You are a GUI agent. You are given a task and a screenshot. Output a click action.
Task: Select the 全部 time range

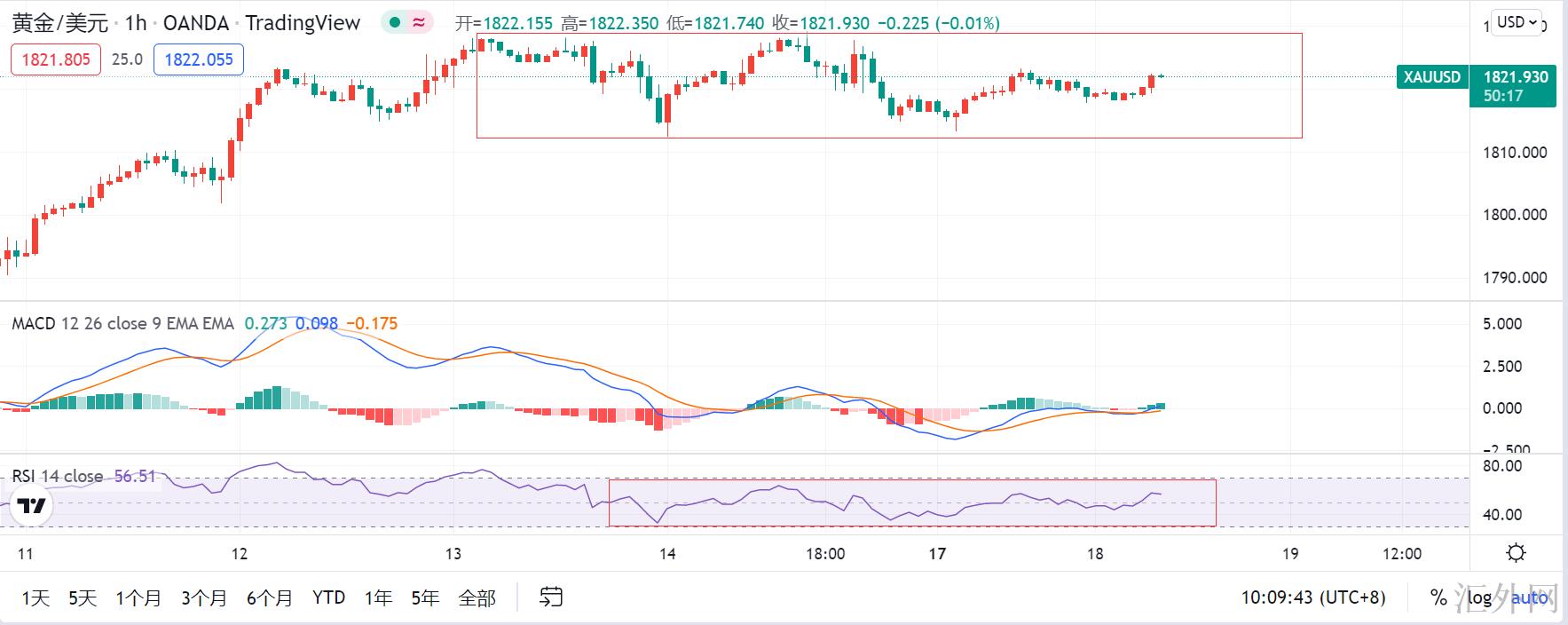point(477,597)
